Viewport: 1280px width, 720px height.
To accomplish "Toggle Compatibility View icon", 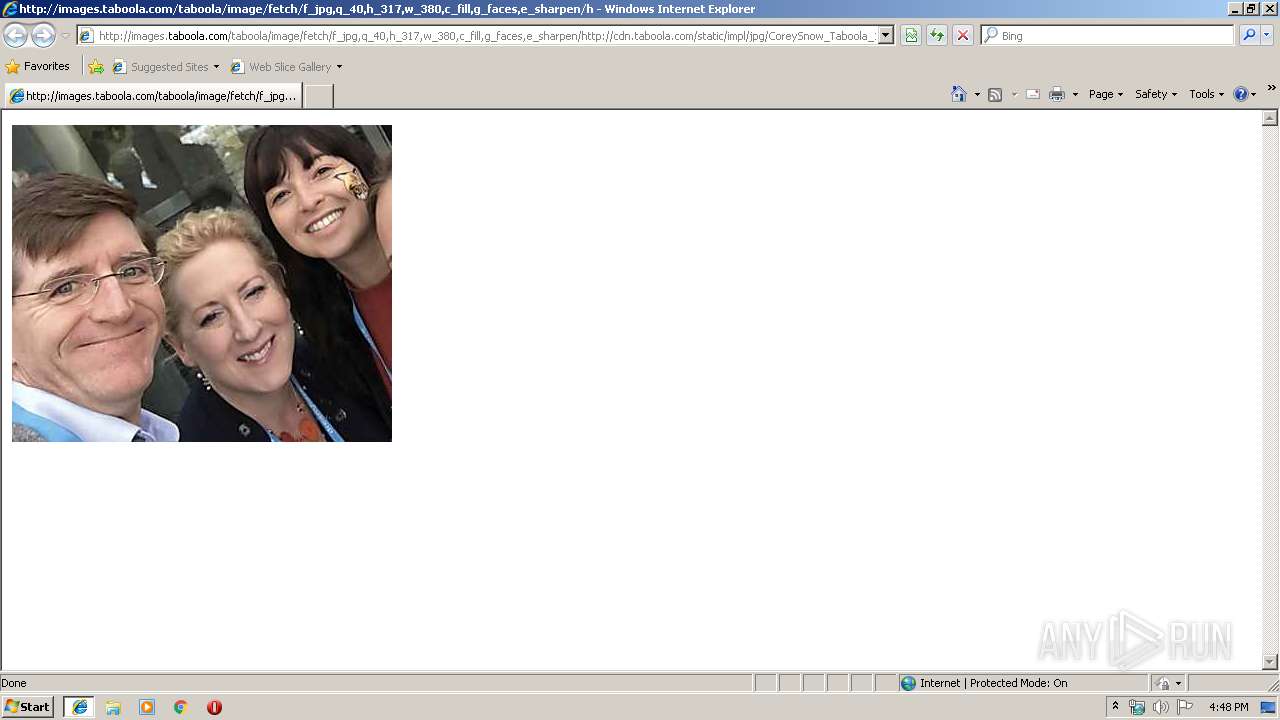I will (911, 35).
